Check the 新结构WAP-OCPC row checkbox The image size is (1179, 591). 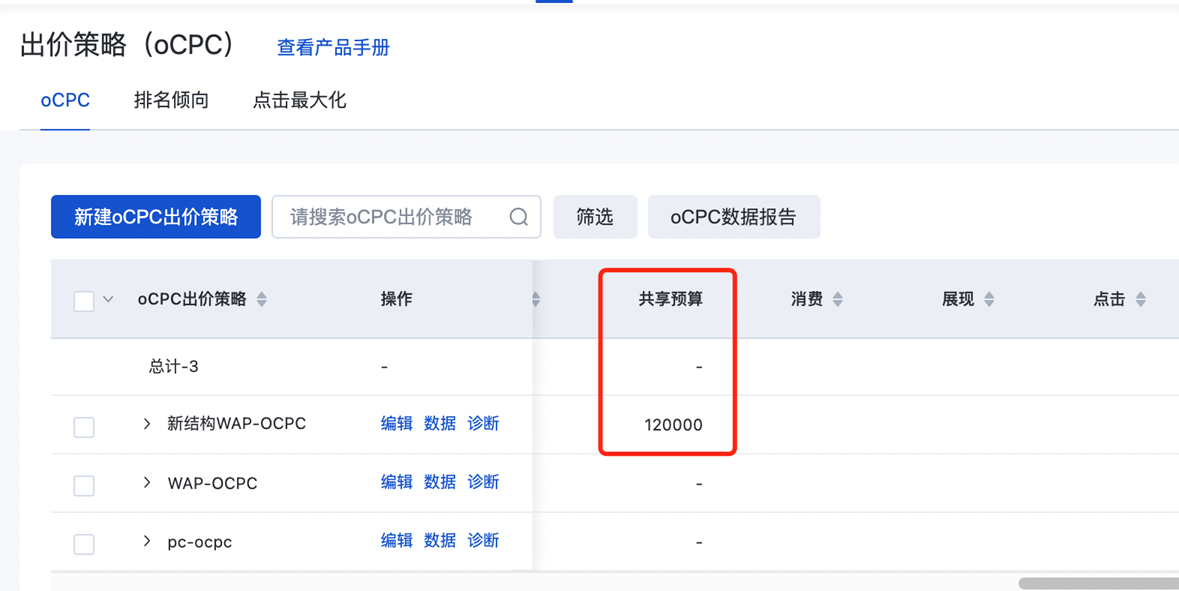(83, 427)
